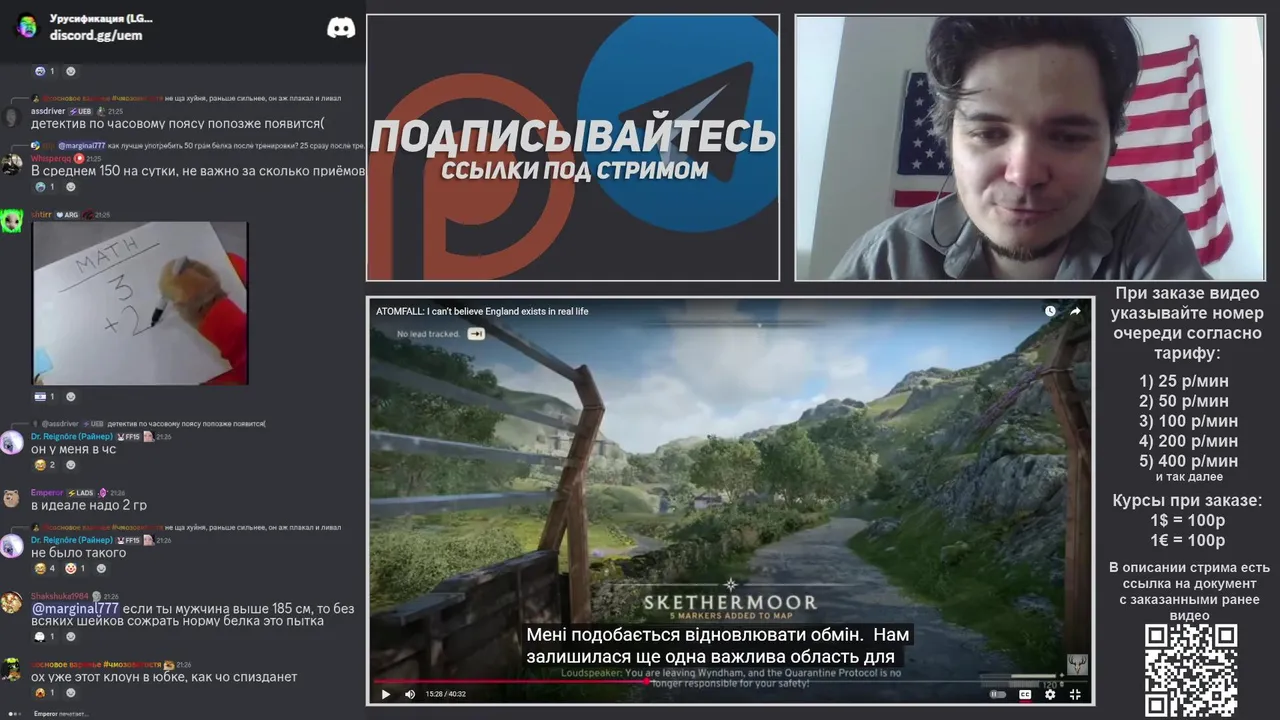Screen dimensions: 1280x720
Task: Open avatar beside 'он у меня в чс'
Action: click(12, 442)
